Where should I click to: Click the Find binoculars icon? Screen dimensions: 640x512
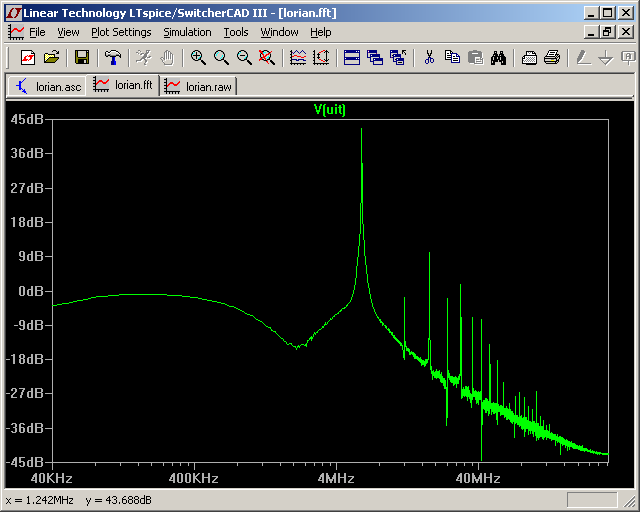[498, 58]
